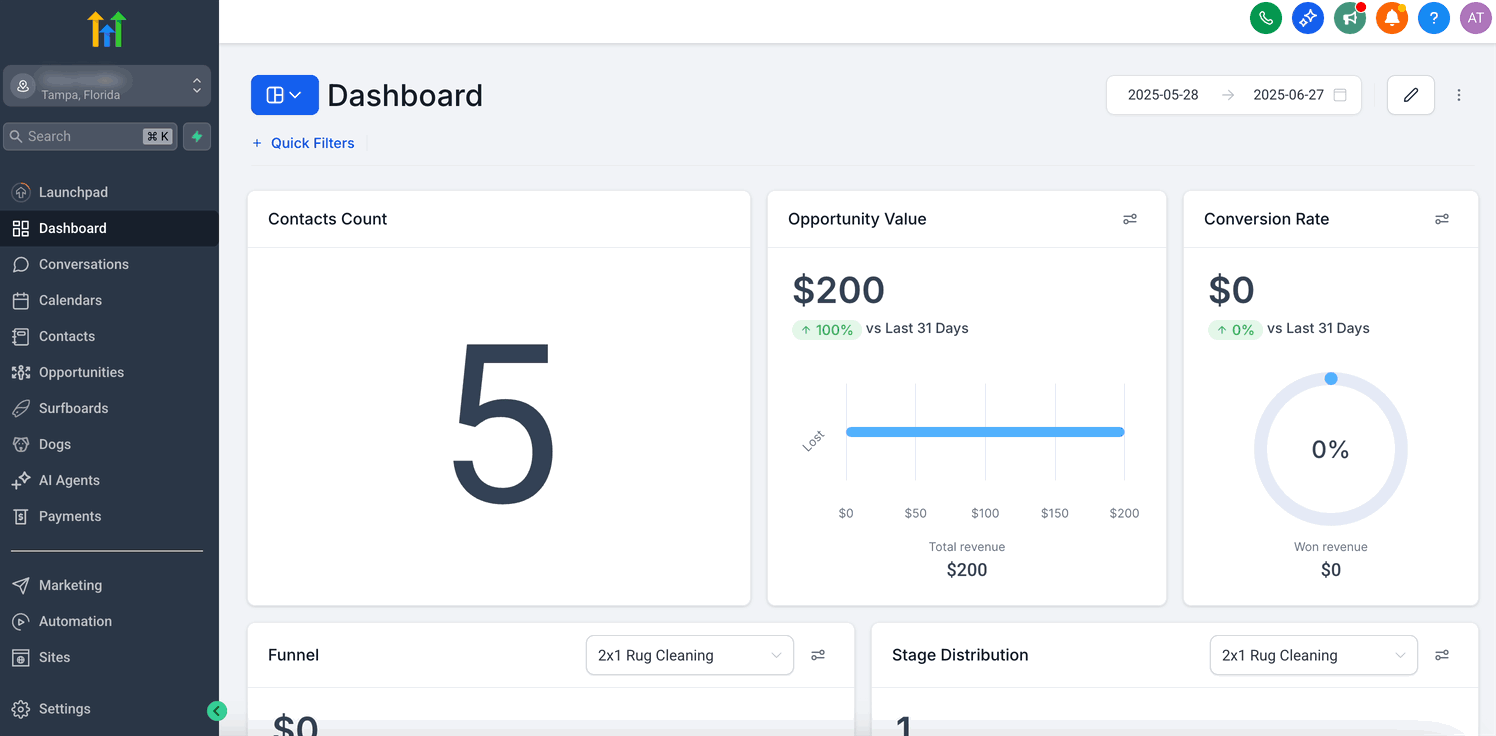Image resolution: width=1496 pixels, height=736 pixels.
Task: Expand the Stage Distribution pipeline dropdown
Action: pos(1313,656)
